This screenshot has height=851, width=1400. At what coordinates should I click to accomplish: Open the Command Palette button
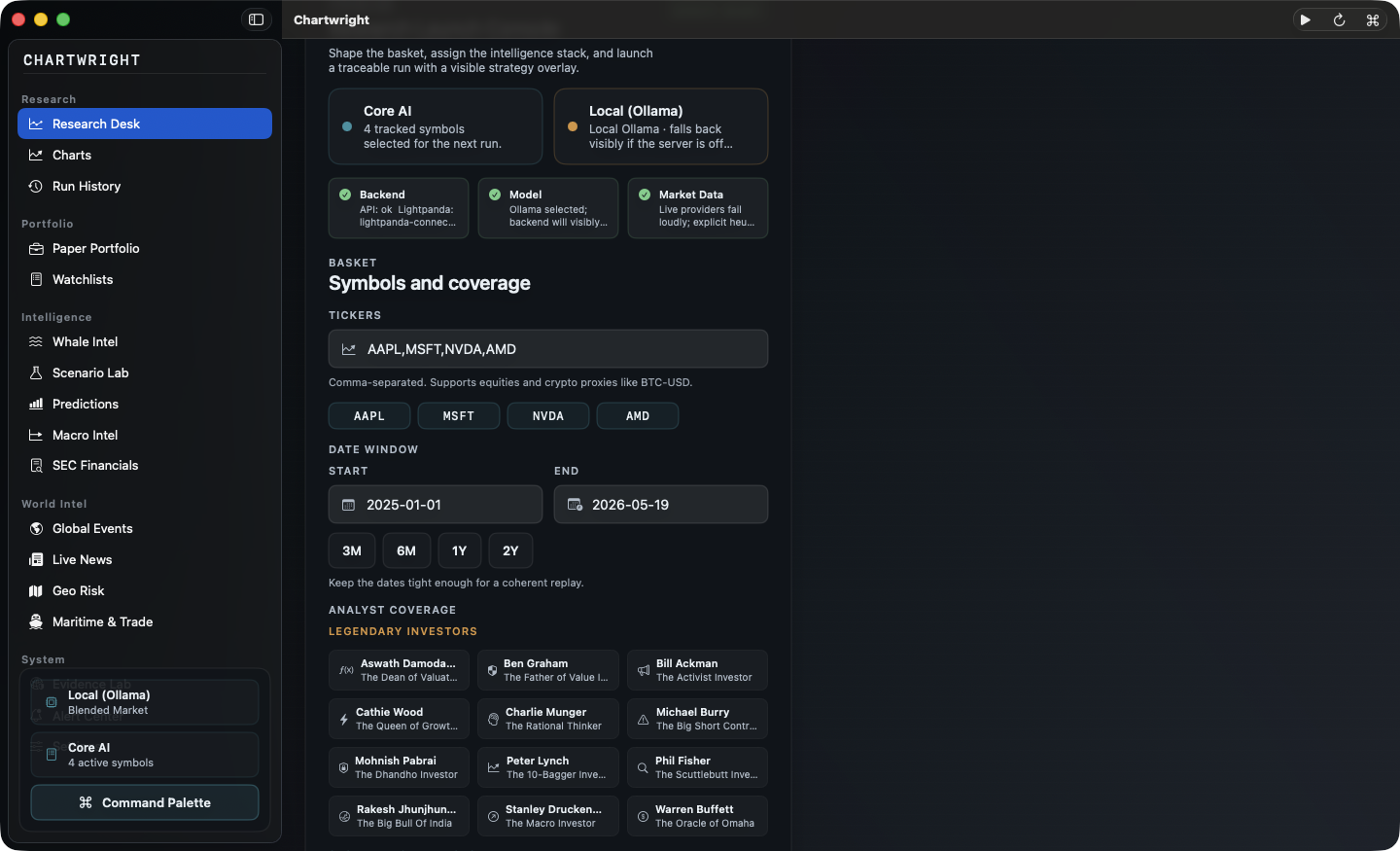[x=145, y=802]
